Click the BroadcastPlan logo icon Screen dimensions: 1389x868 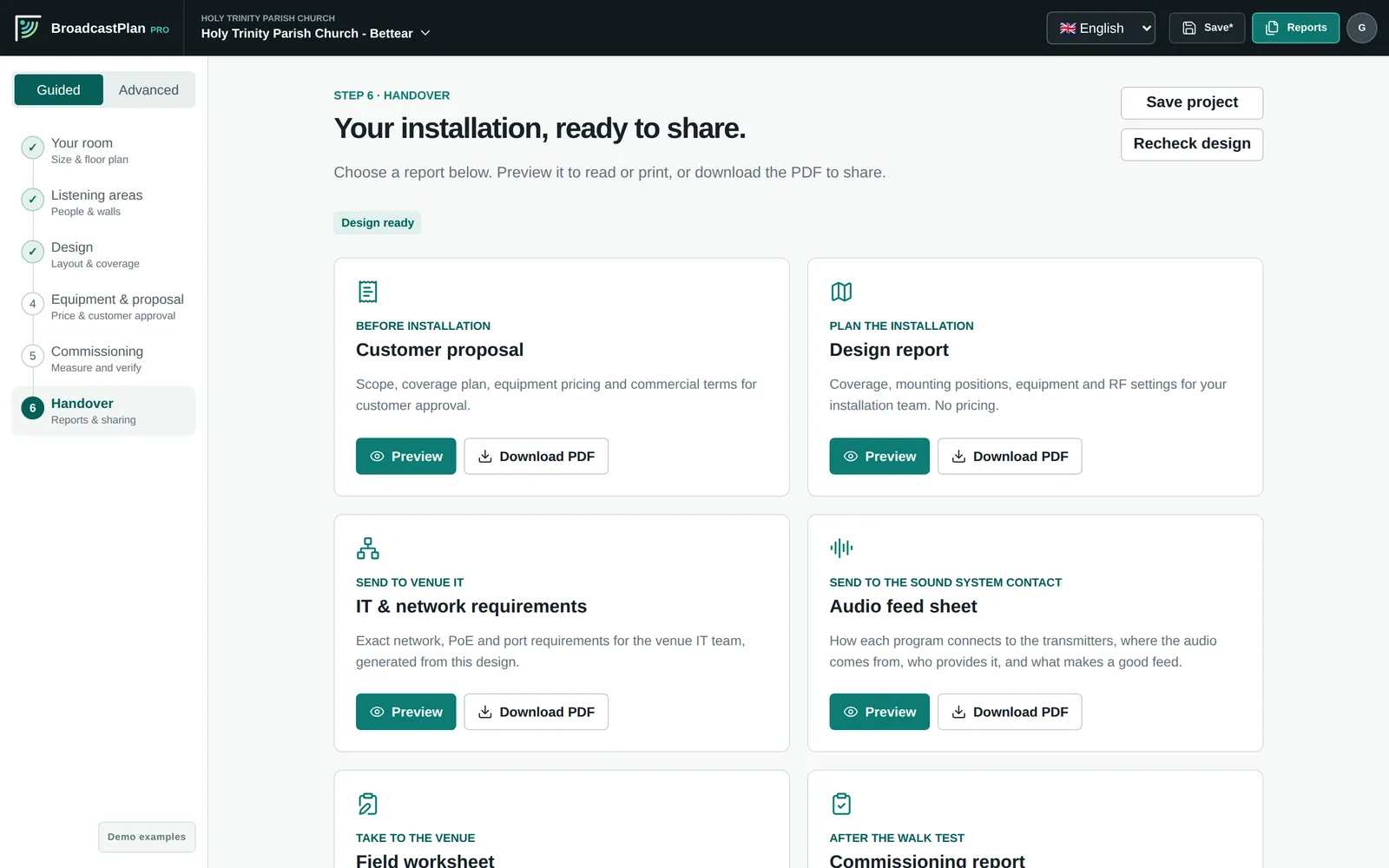pos(28,28)
